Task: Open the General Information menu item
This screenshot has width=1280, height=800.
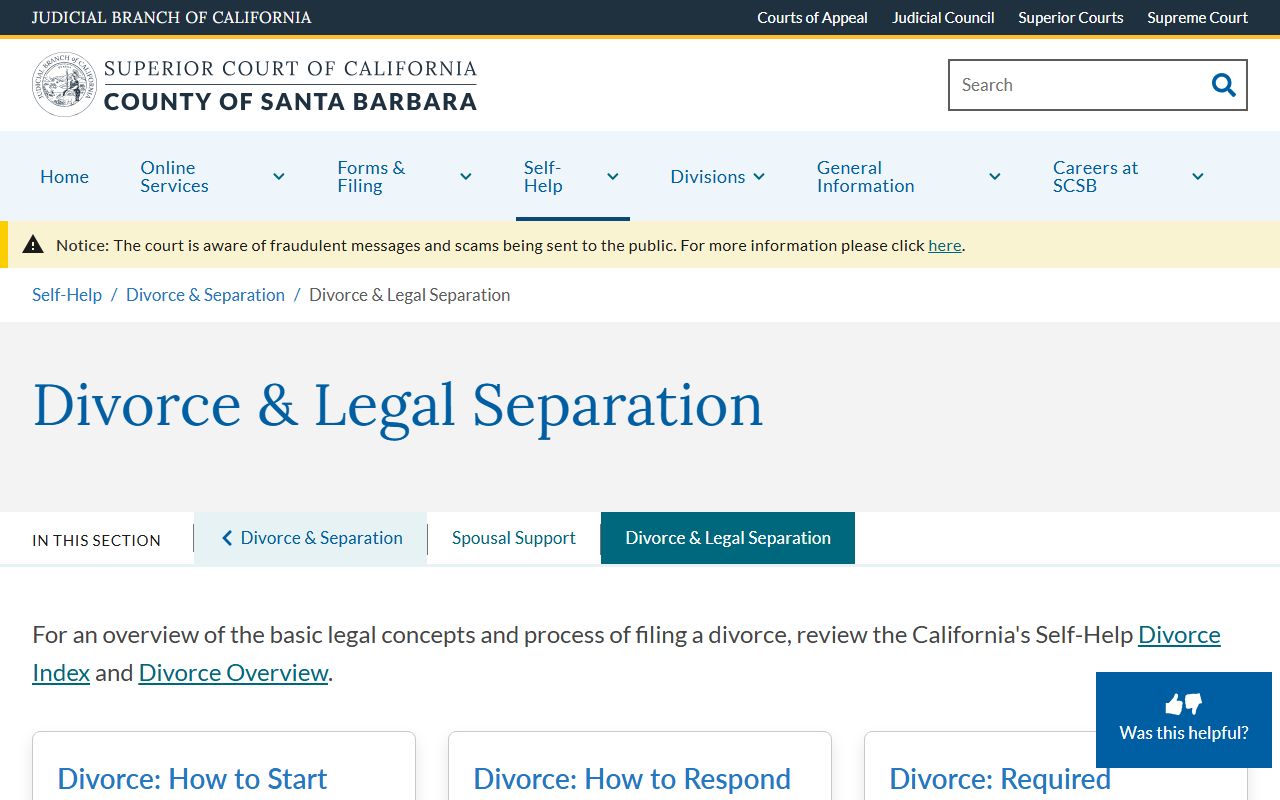Action: click(866, 177)
